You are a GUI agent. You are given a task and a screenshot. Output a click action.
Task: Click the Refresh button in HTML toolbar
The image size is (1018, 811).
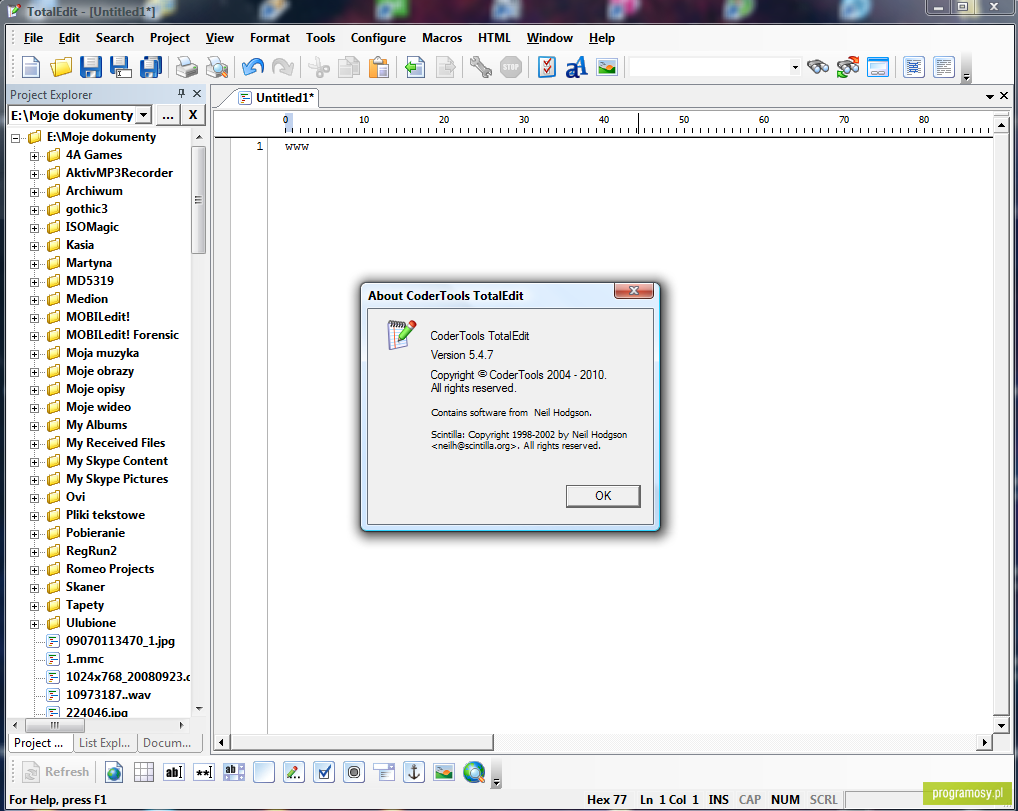56,772
